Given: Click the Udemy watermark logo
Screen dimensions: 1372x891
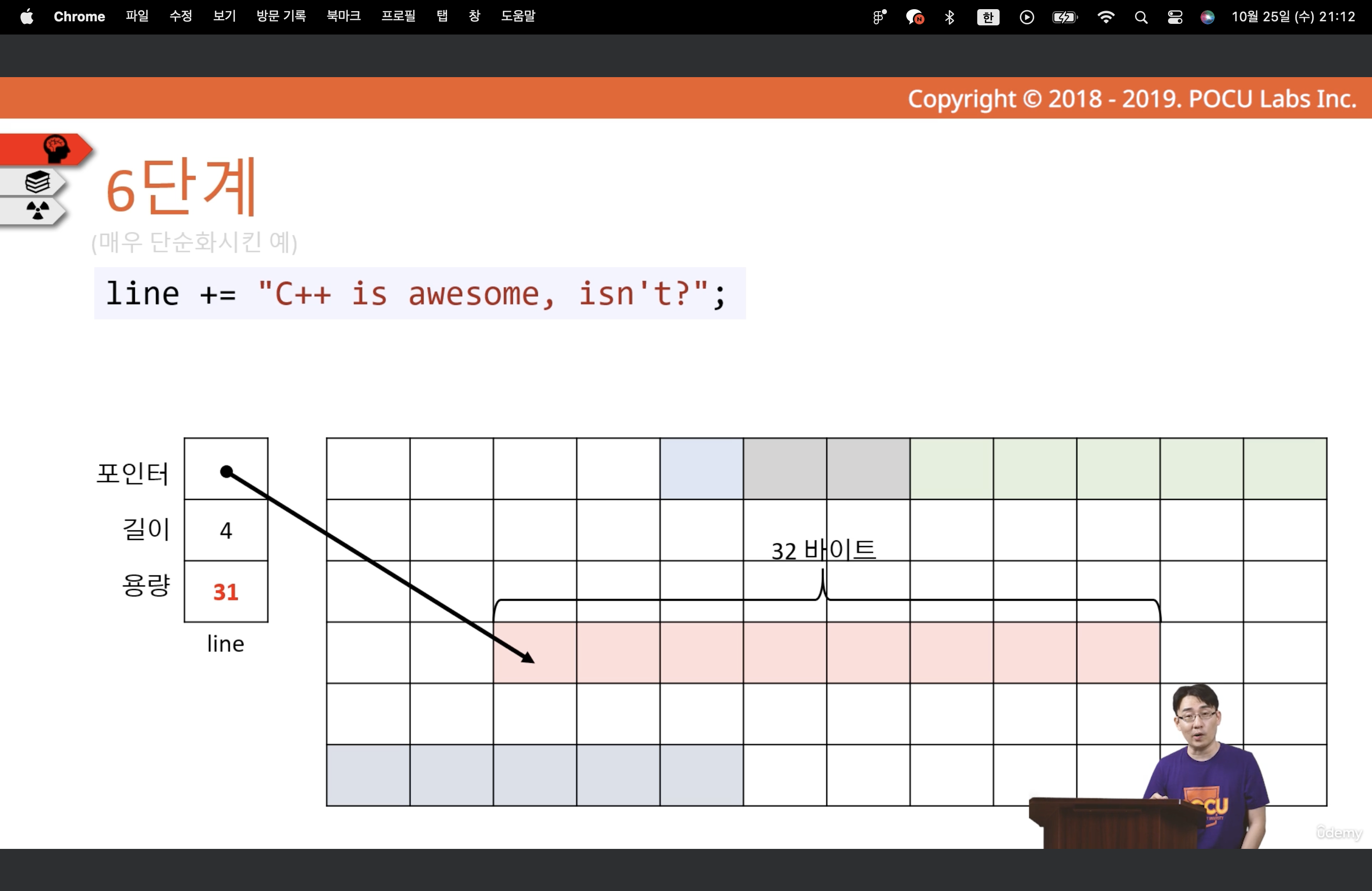Looking at the screenshot, I should [x=1339, y=832].
